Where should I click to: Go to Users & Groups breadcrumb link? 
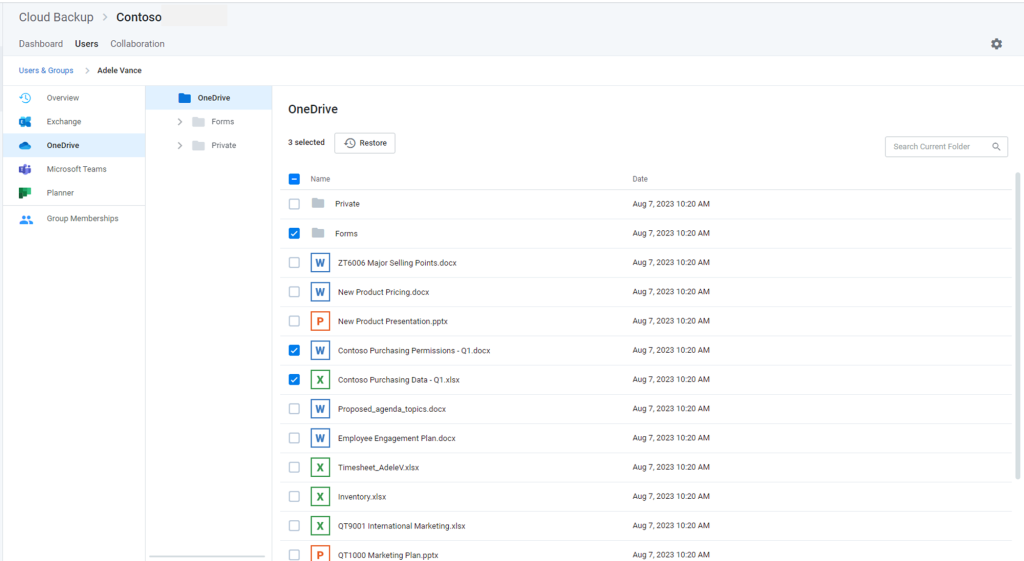pyautogui.click(x=46, y=71)
